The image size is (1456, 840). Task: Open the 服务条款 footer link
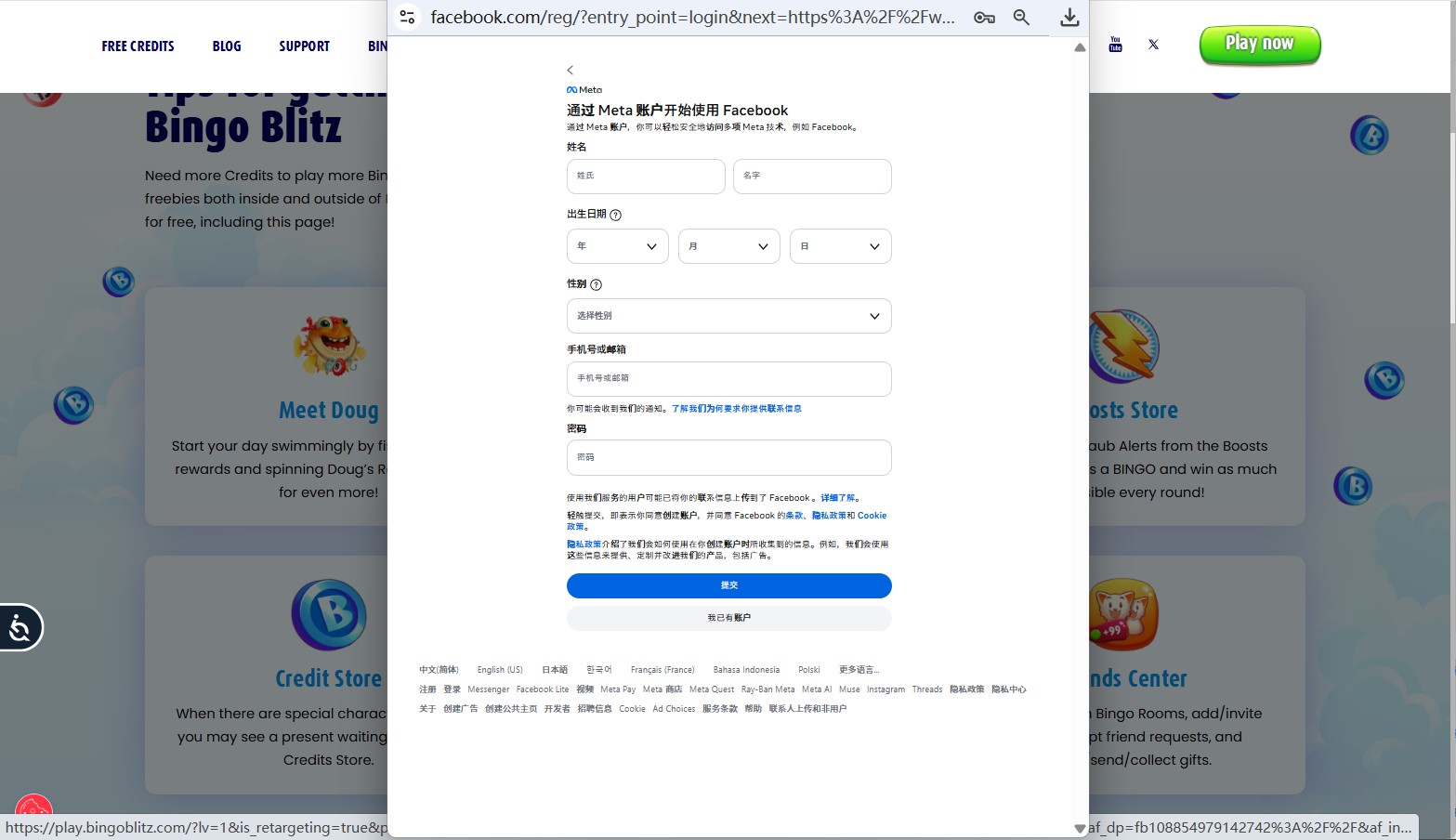[720, 709]
